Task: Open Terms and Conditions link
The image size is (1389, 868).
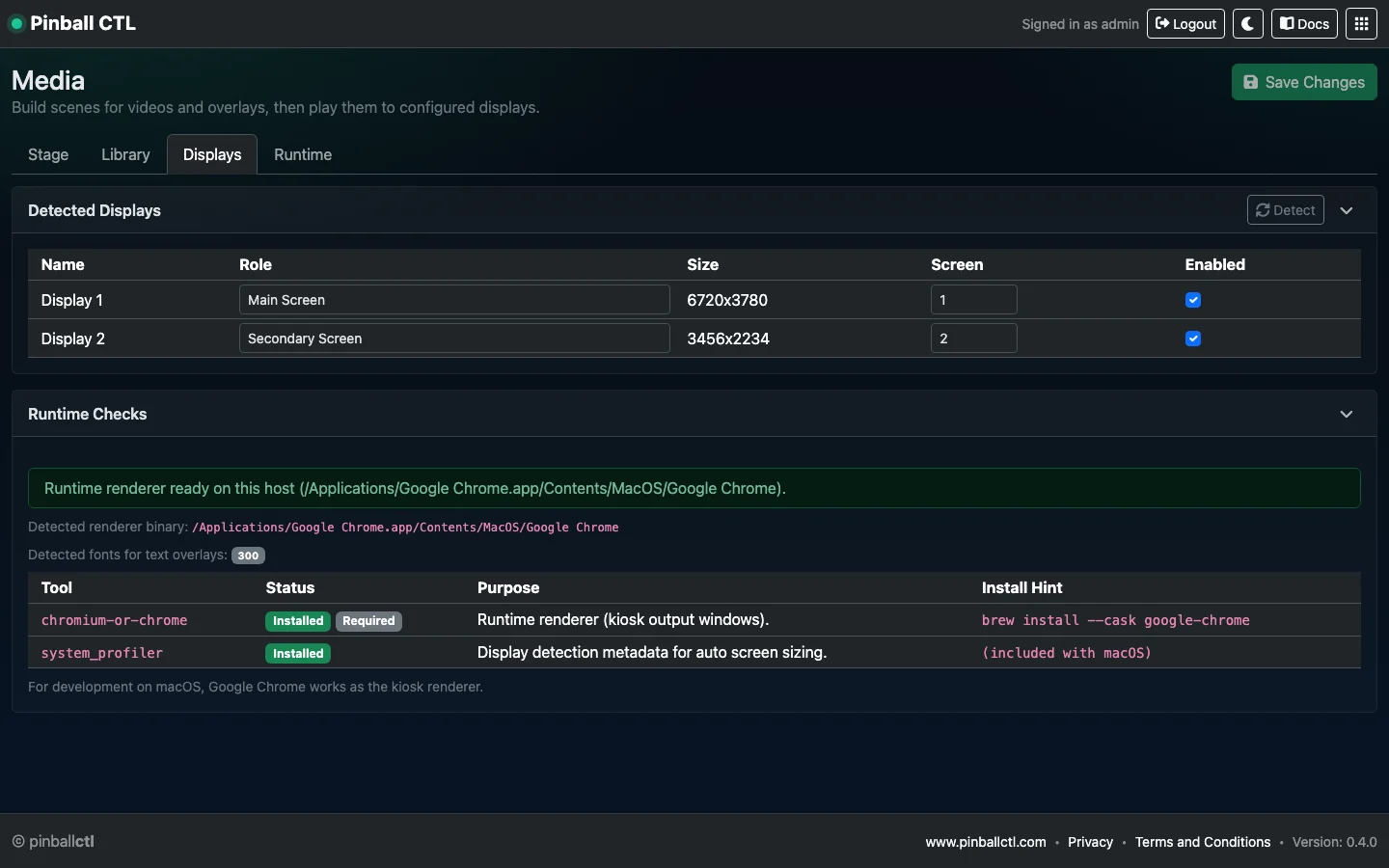Action: [x=1202, y=842]
